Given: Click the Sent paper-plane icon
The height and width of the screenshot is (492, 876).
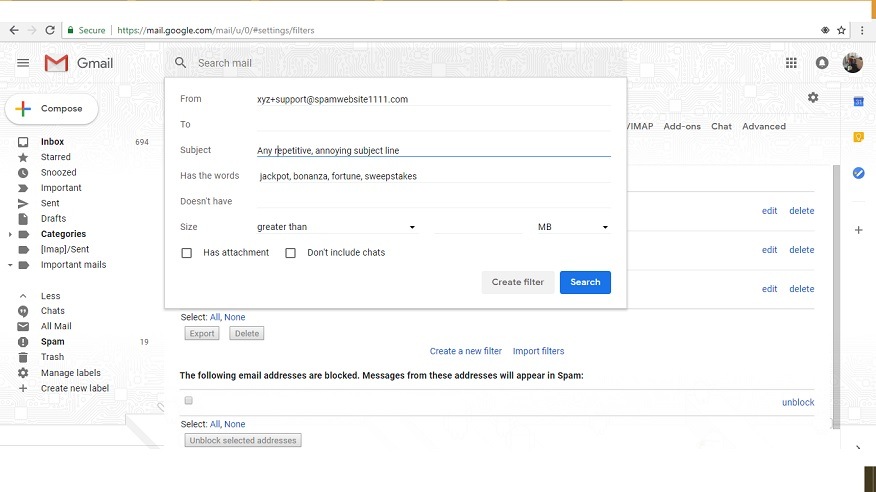Looking at the screenshot, I should pyautogui.click(x=23, y=203).
